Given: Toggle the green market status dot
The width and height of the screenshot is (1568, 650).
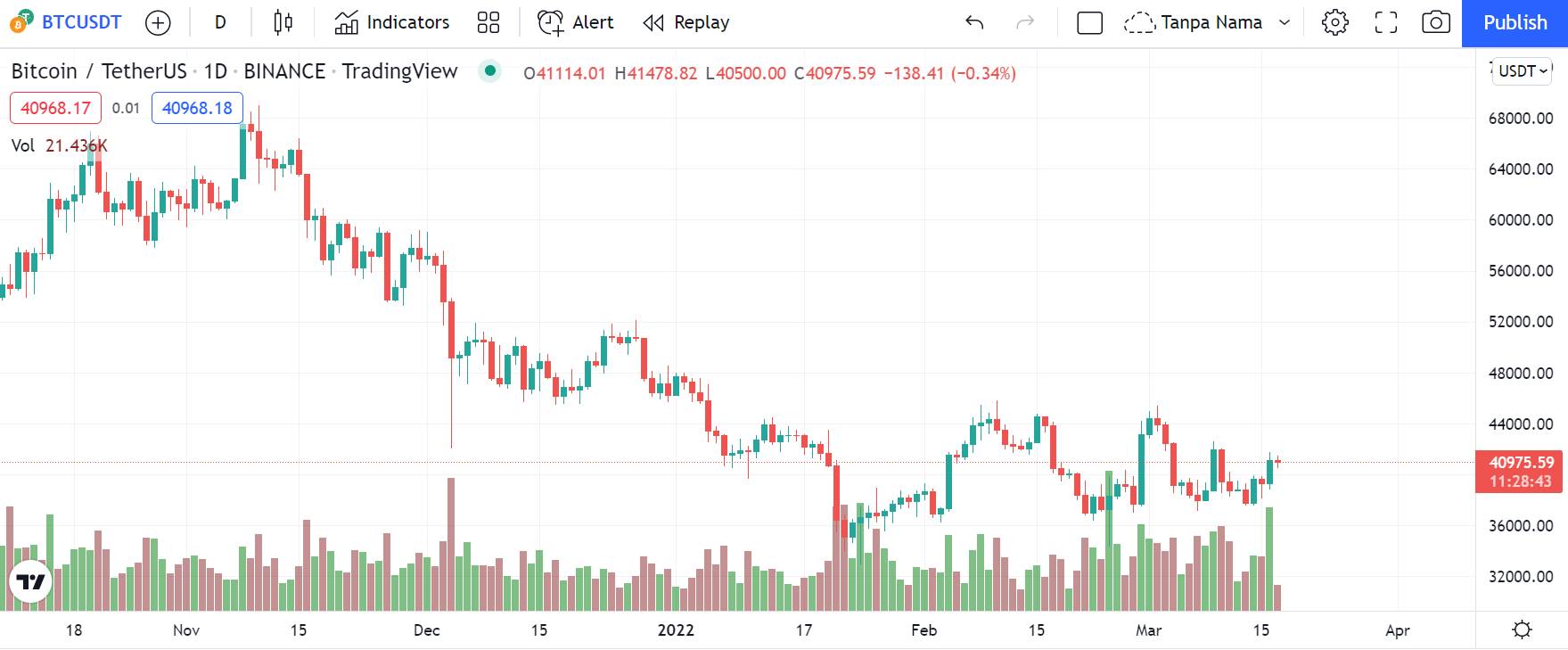Looking at the screenshot, I should pos(489,70).
